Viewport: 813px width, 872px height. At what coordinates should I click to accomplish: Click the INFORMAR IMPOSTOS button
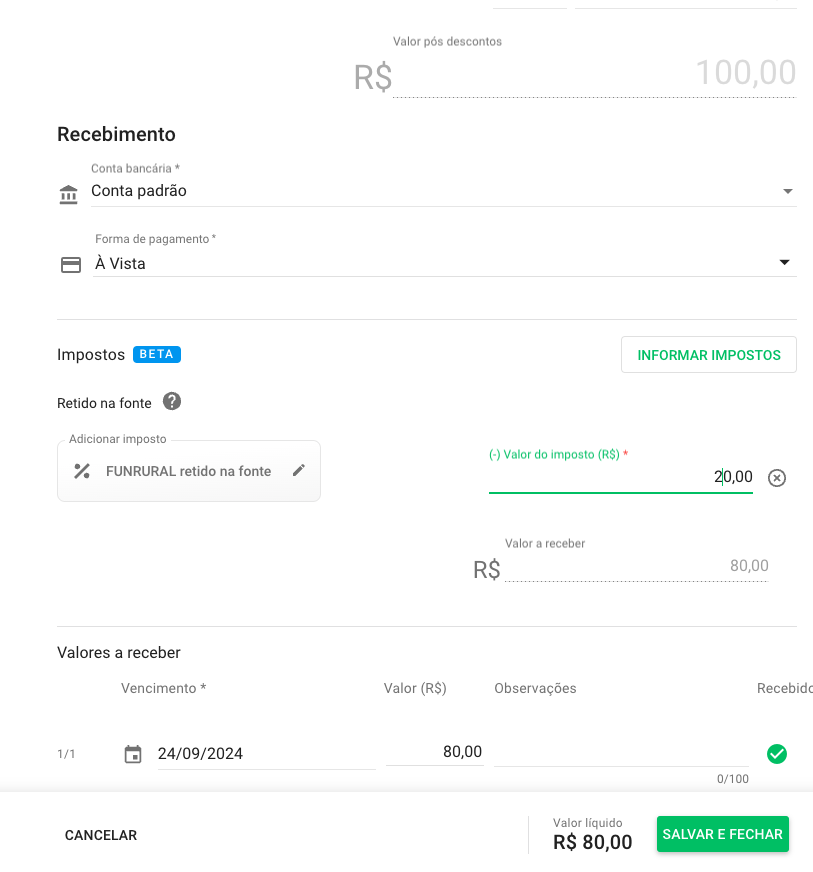708,355
